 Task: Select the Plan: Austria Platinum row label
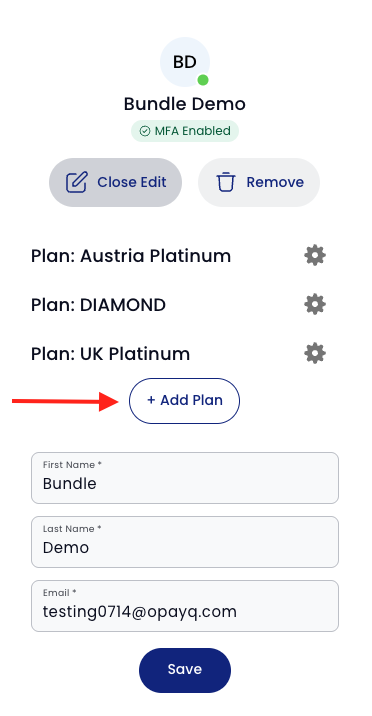point(131,256)
